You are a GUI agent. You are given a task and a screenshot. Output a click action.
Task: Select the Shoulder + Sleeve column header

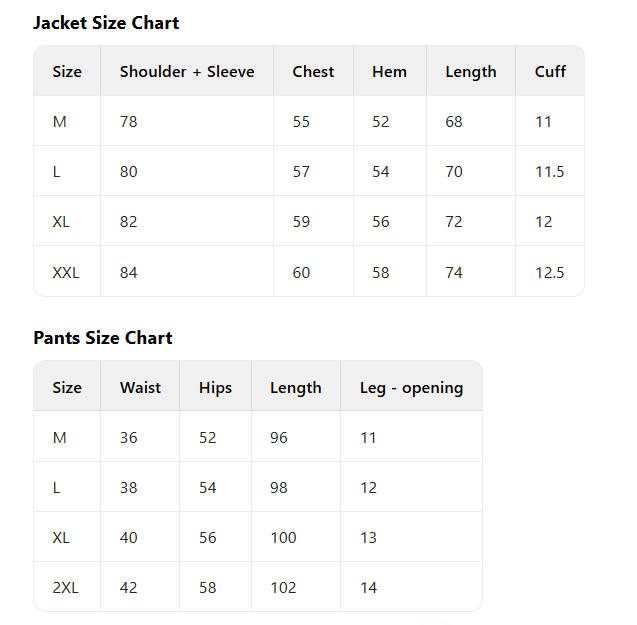coord(187,72)
